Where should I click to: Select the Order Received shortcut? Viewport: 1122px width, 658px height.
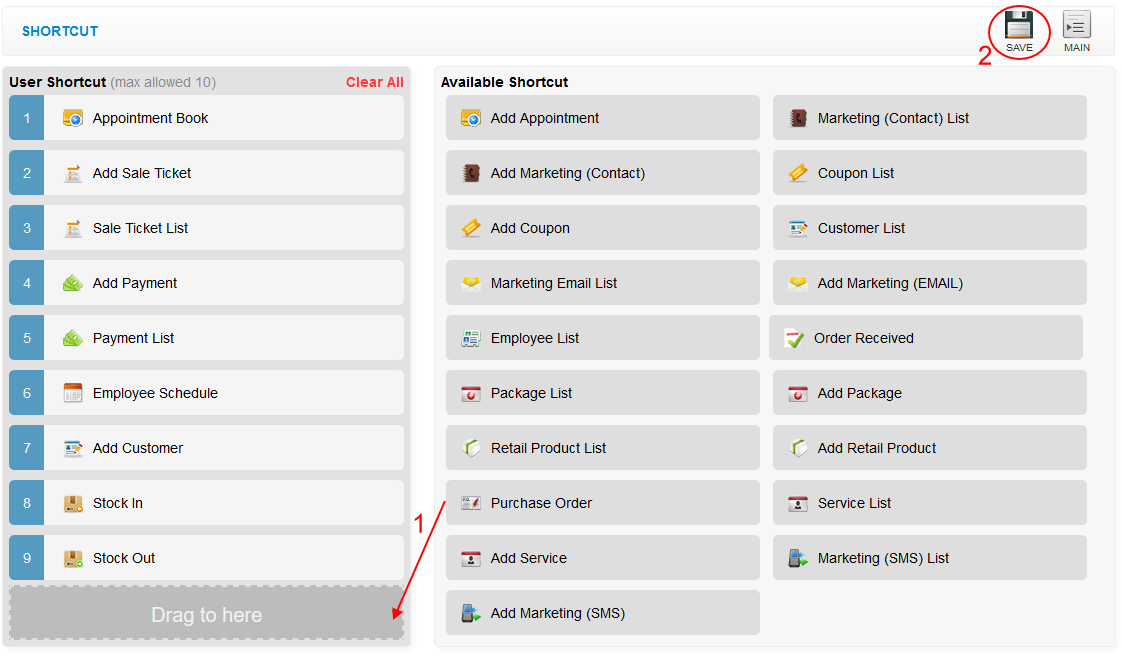coord(926,337)
